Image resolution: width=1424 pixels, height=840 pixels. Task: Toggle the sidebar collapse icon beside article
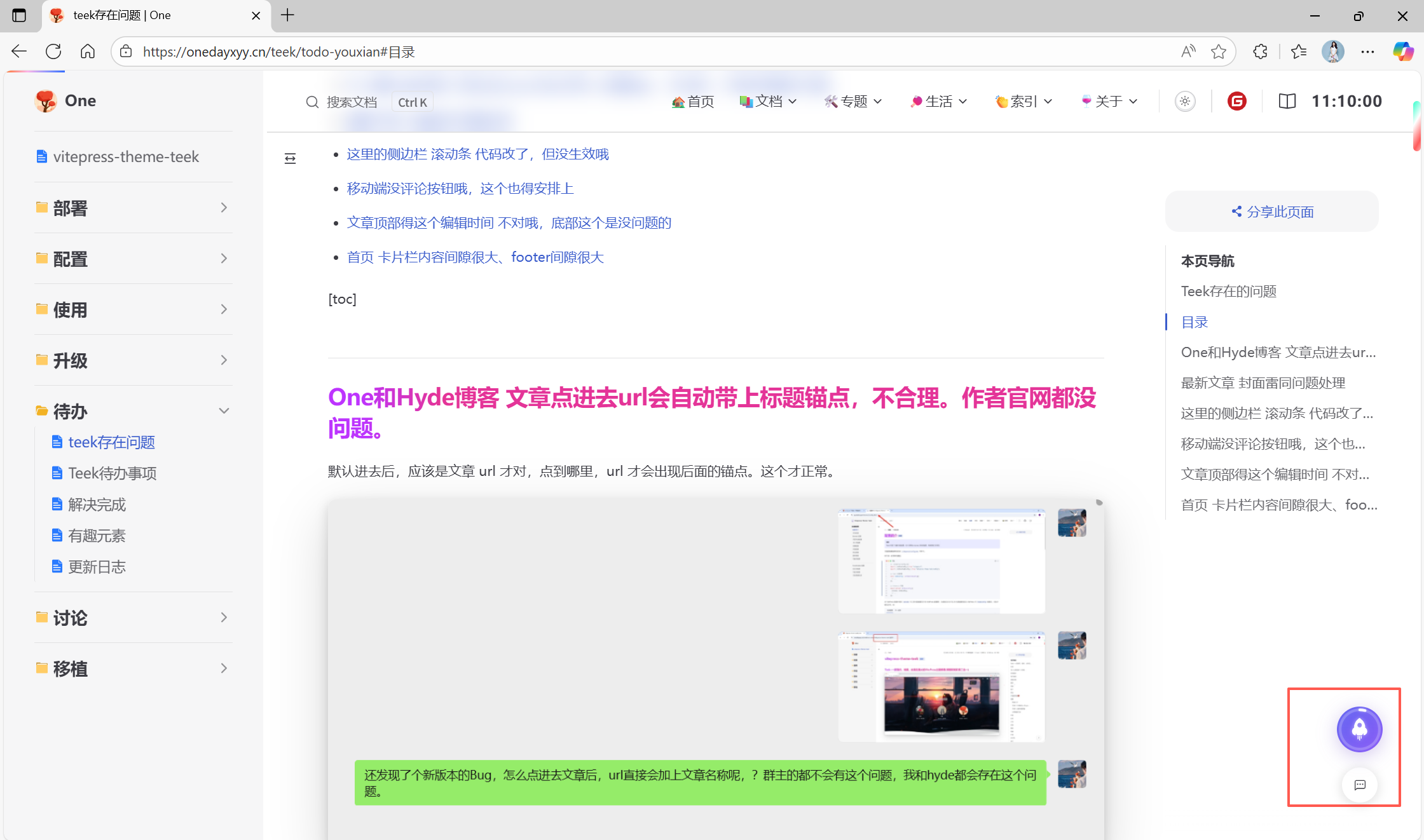coord(290,158)
